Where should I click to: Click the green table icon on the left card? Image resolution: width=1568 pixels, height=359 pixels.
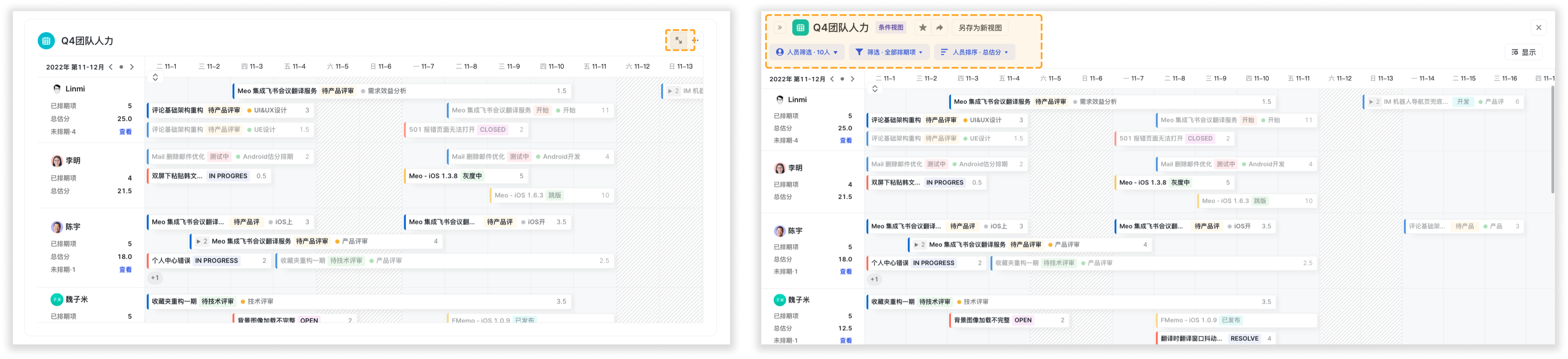[x=46, y=41]
